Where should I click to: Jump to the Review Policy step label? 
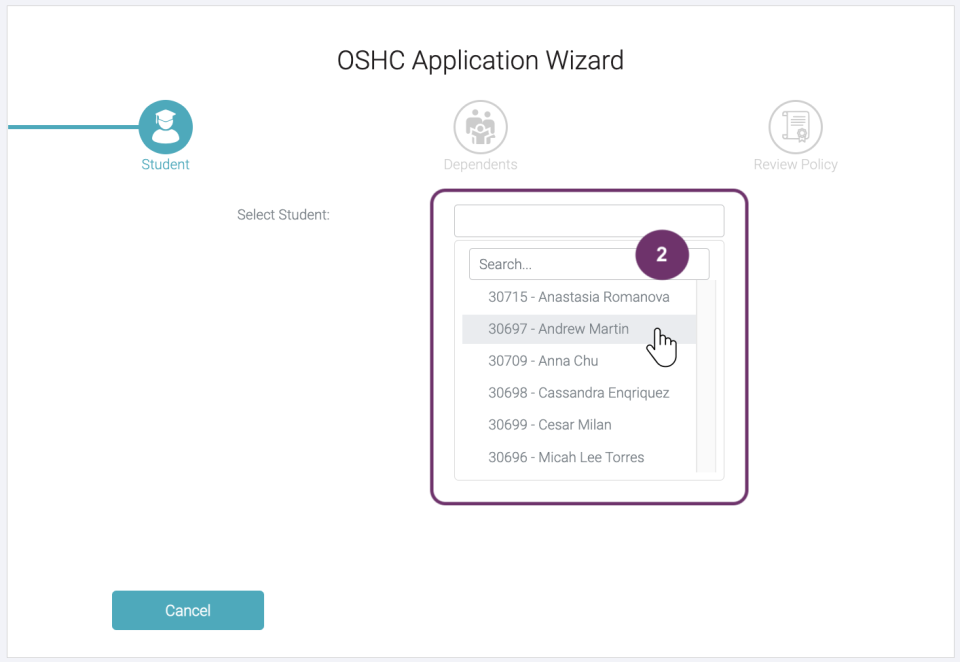click(795, 164)
